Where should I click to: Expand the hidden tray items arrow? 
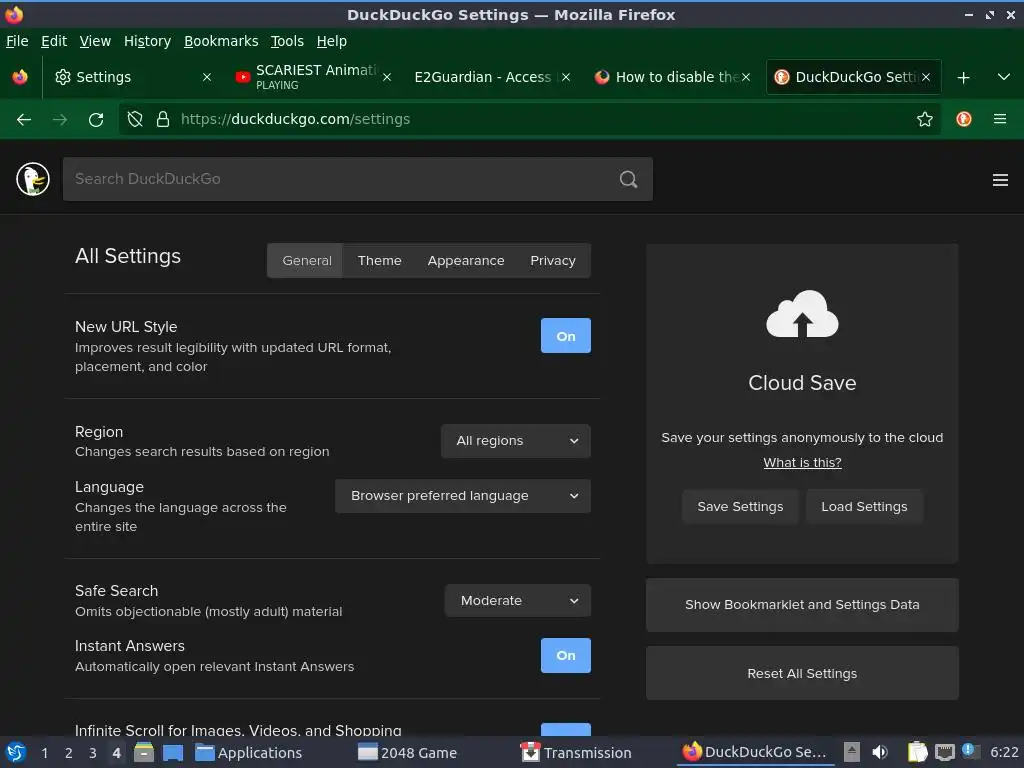(851, 752)
